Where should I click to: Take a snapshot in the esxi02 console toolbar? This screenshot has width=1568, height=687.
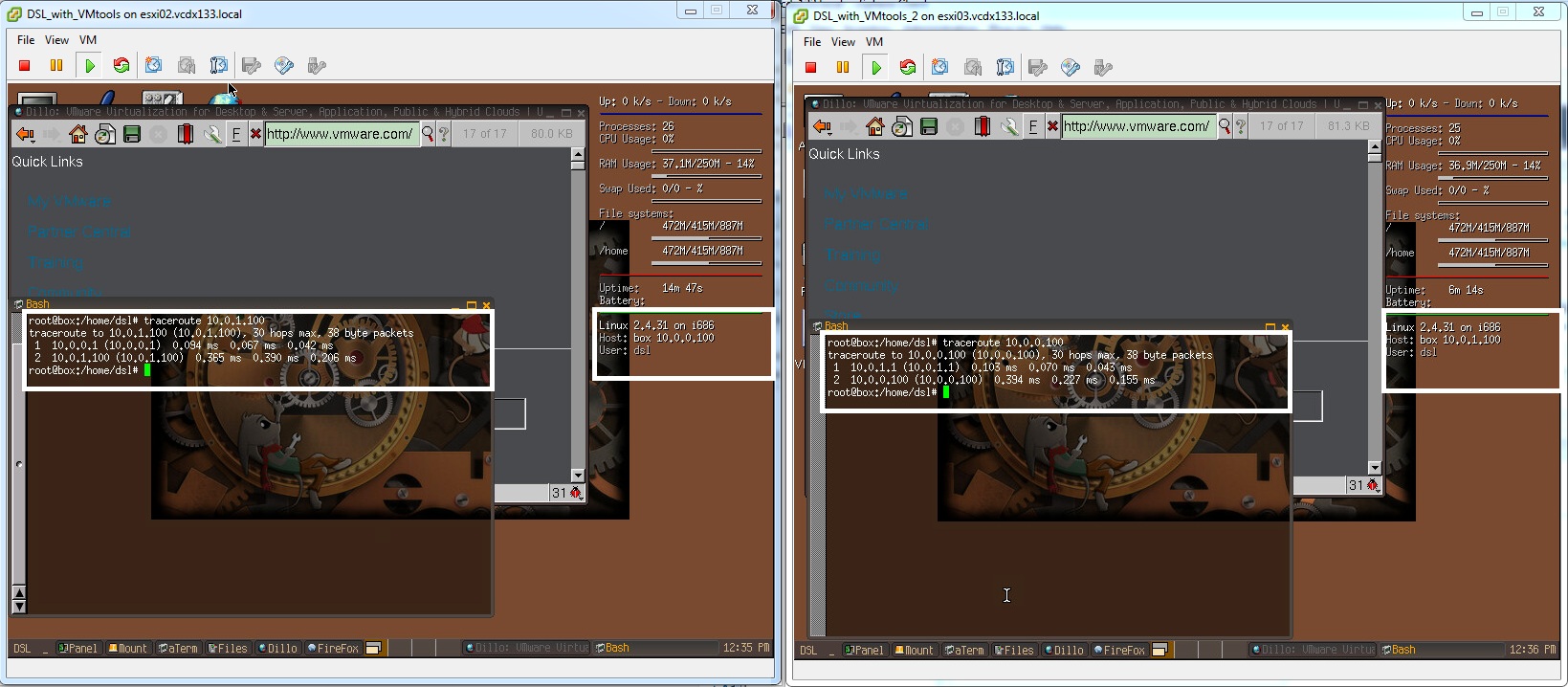tap(153, 66)
